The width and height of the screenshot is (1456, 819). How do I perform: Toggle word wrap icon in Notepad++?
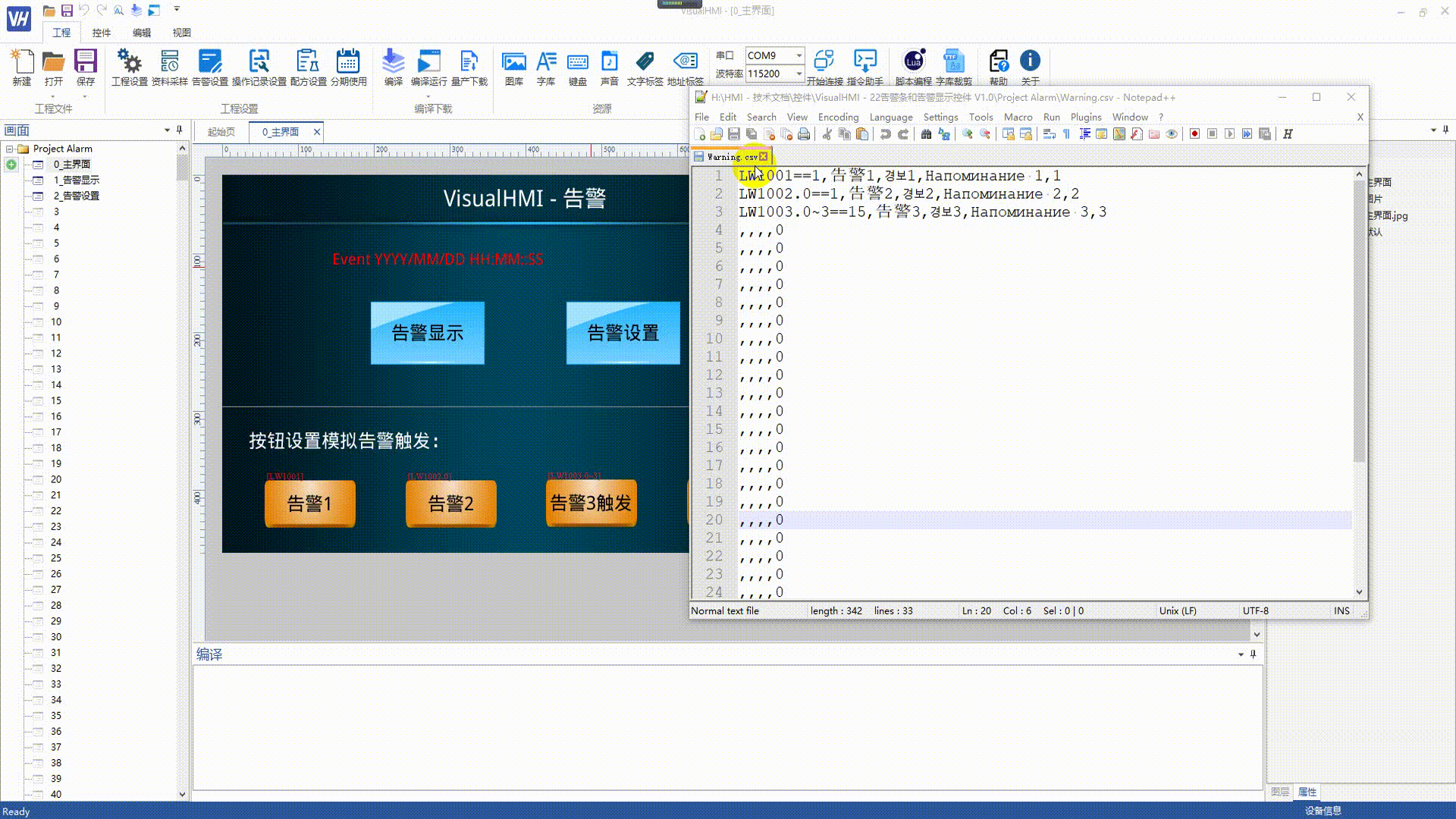(1049, 134)
